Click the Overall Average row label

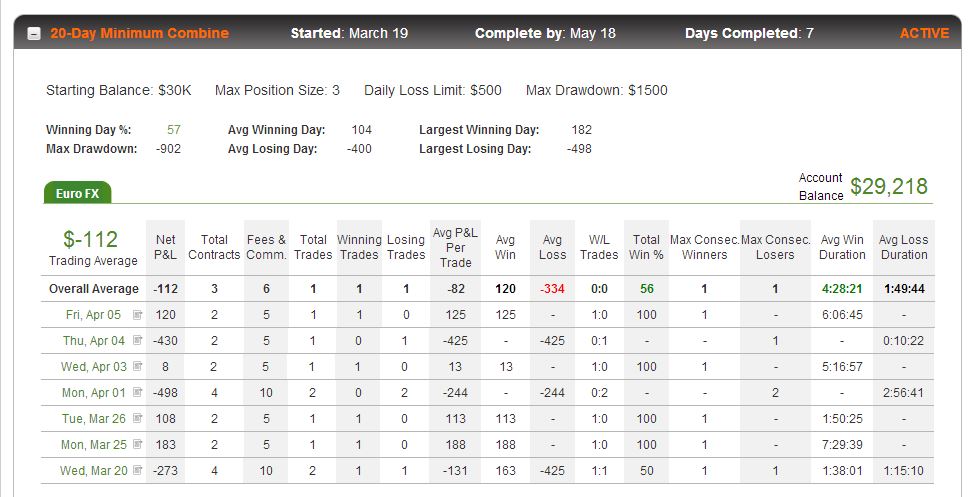94,289
